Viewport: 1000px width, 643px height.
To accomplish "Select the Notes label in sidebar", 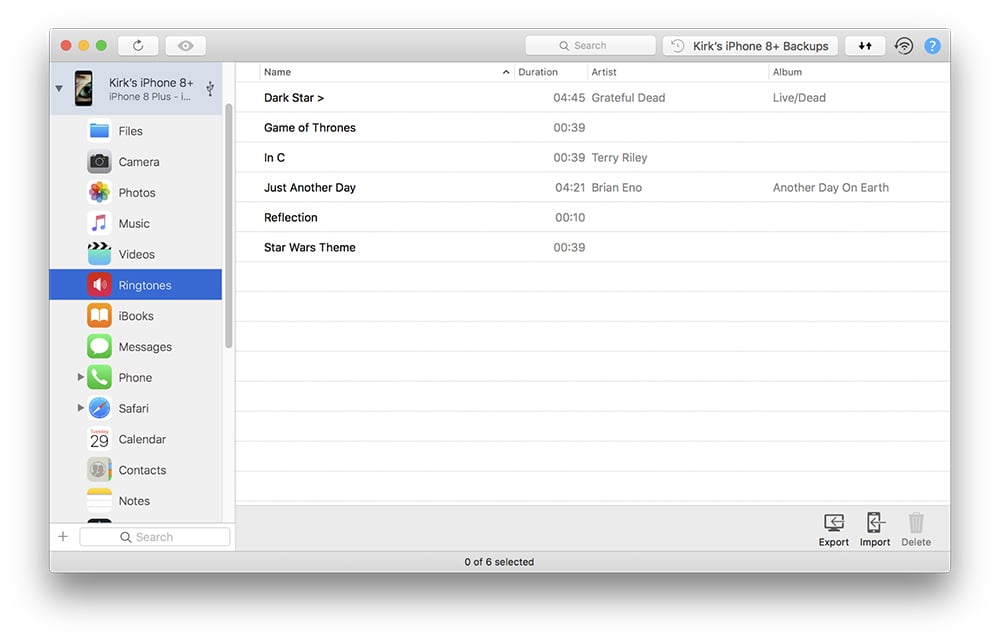I will 134,501.
